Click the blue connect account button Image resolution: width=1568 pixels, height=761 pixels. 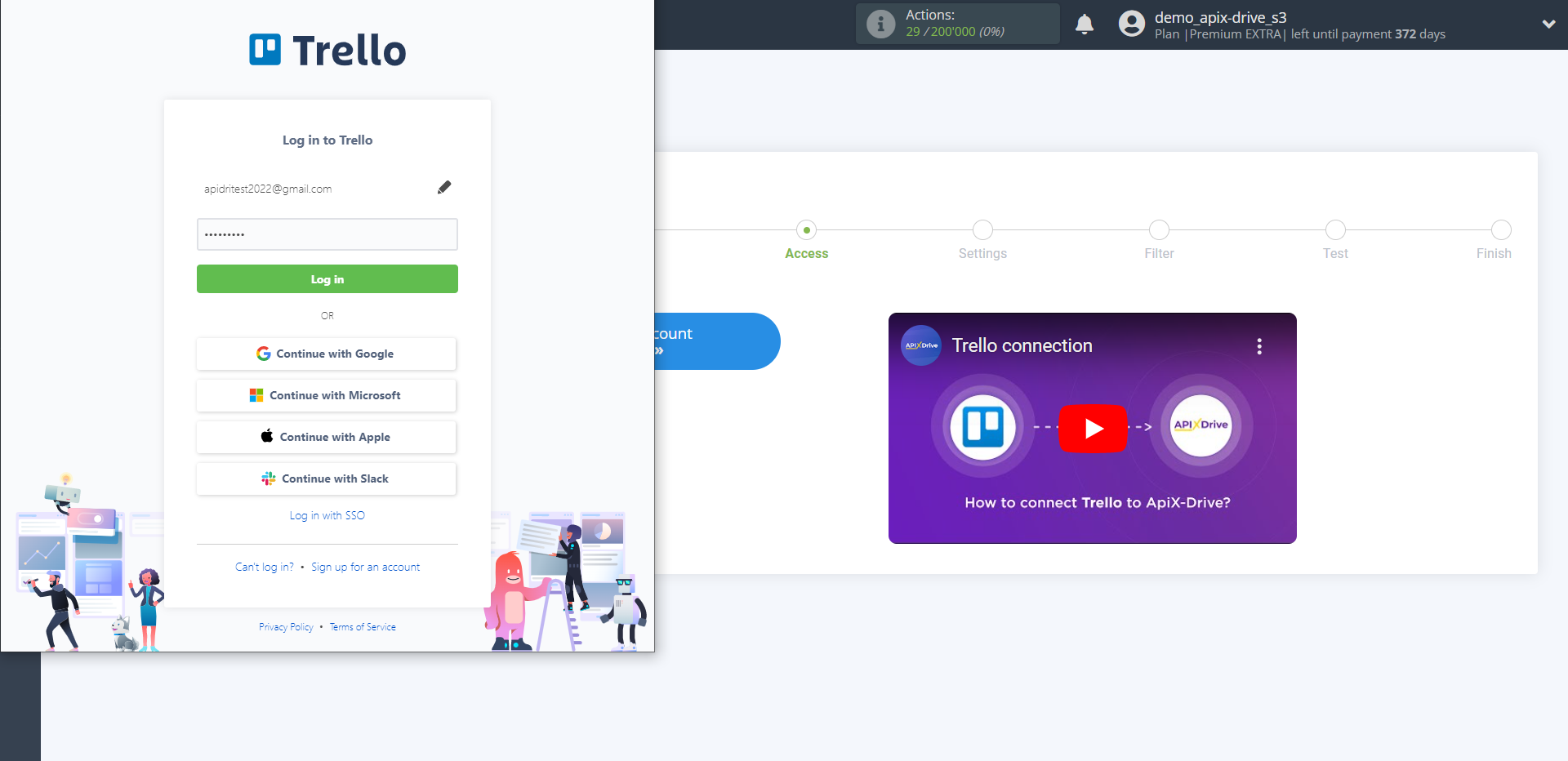tap(716, 341)
